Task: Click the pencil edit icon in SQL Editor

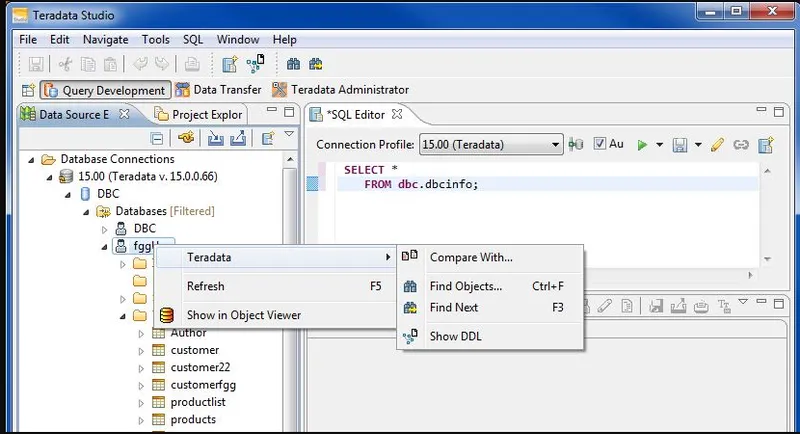Action: (717, 145)
